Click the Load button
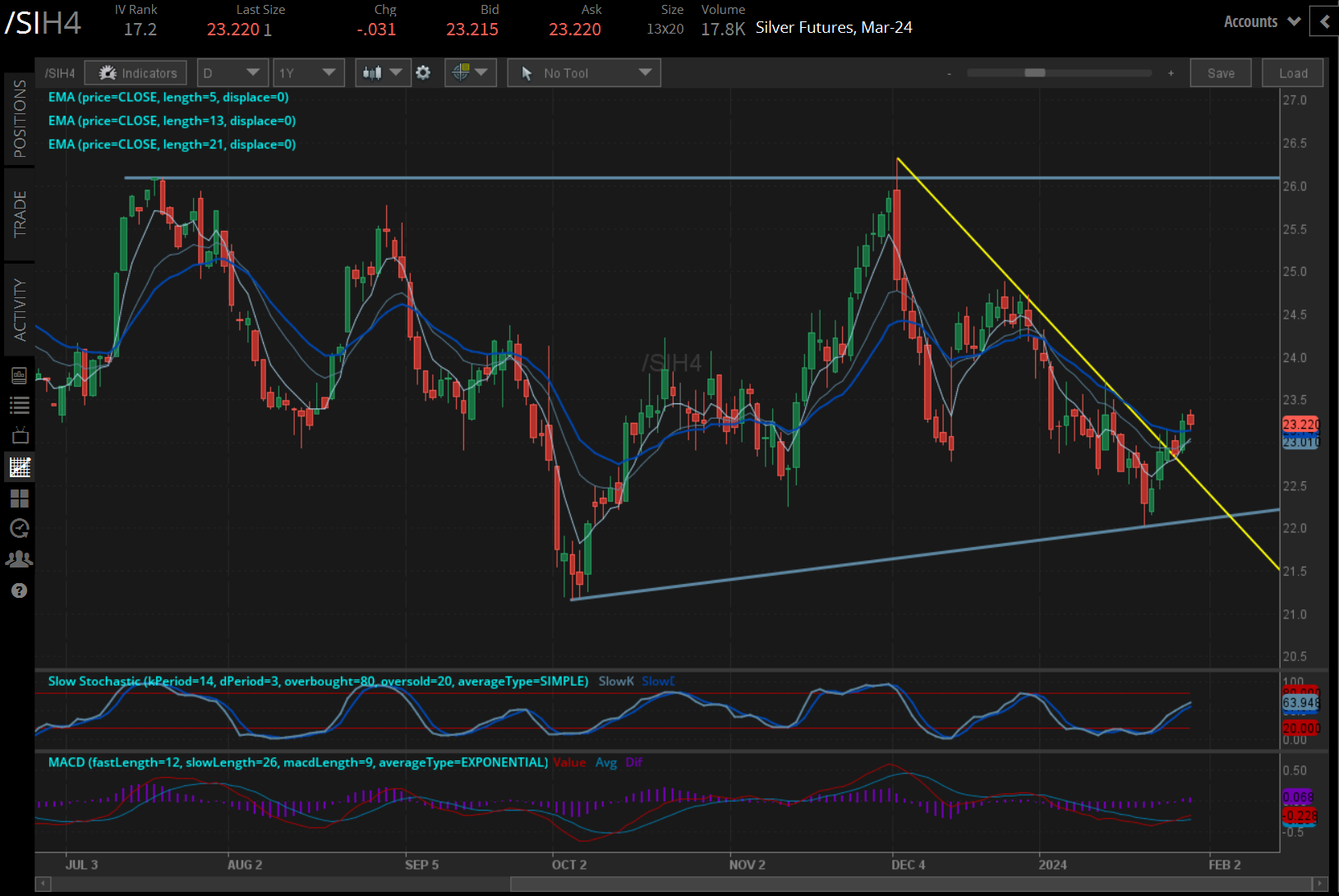Image resolution: width=1339 pixels, height=896 pixels. tap(1292, 72)
